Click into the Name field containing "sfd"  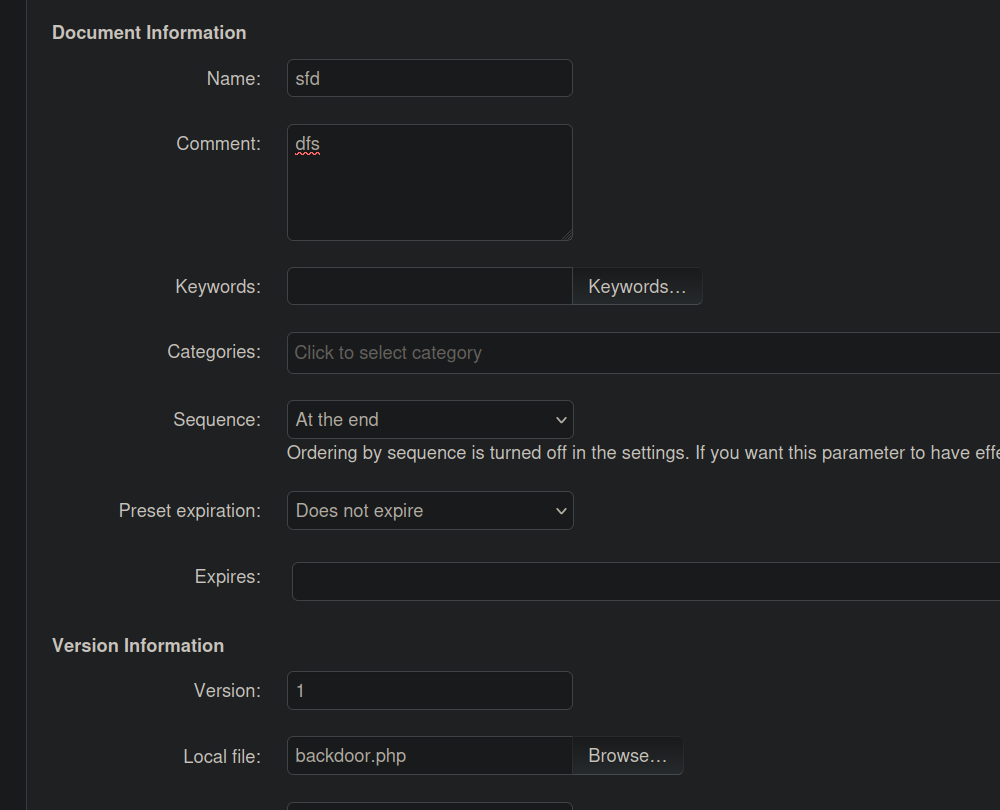click(429, 78)
